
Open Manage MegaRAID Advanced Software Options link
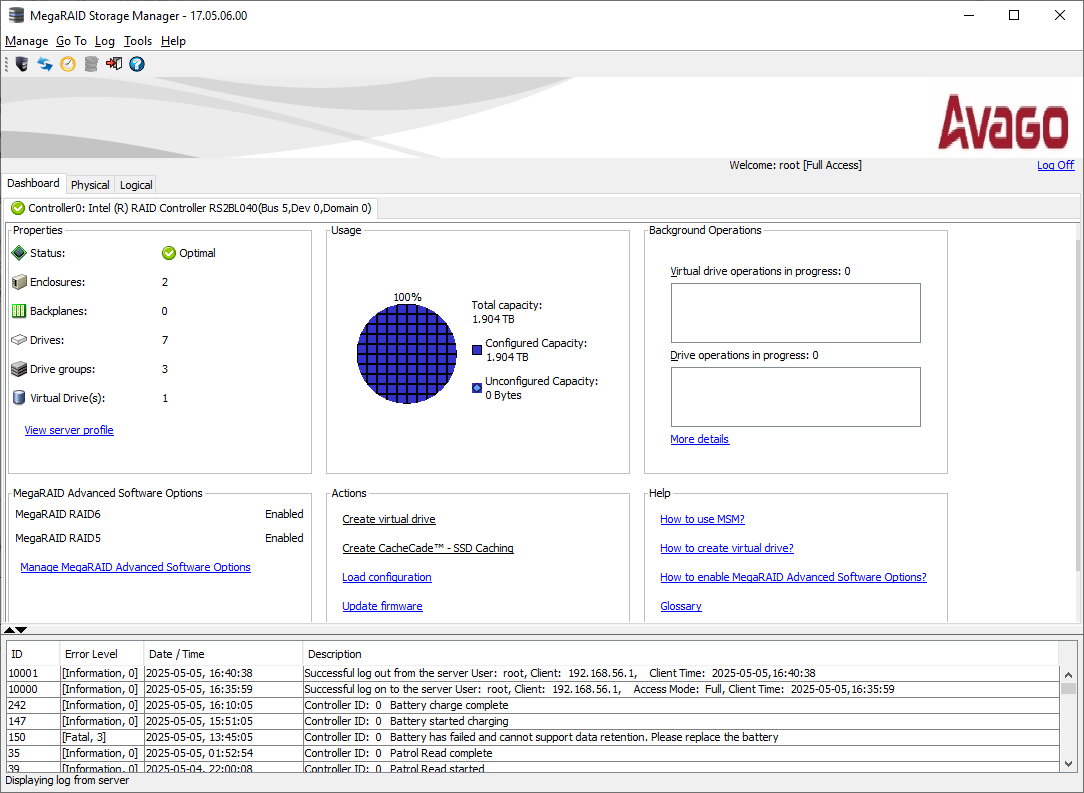pyautogui.click(x=136, y=567)
